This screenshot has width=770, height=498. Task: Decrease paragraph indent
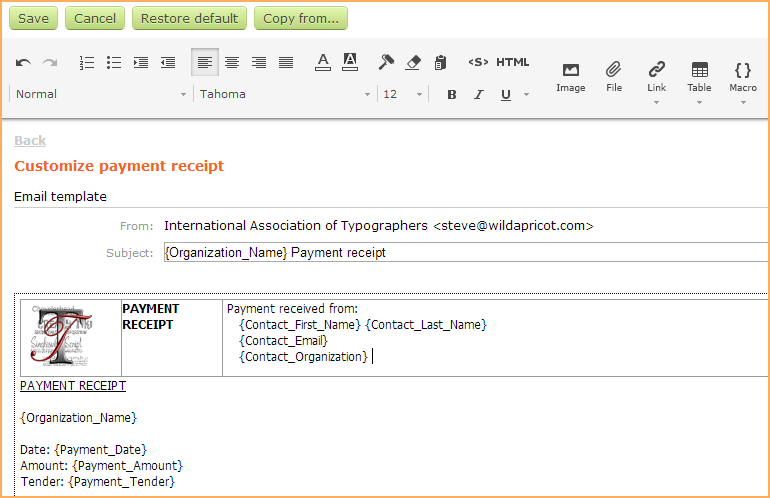(x=167, y=62)
